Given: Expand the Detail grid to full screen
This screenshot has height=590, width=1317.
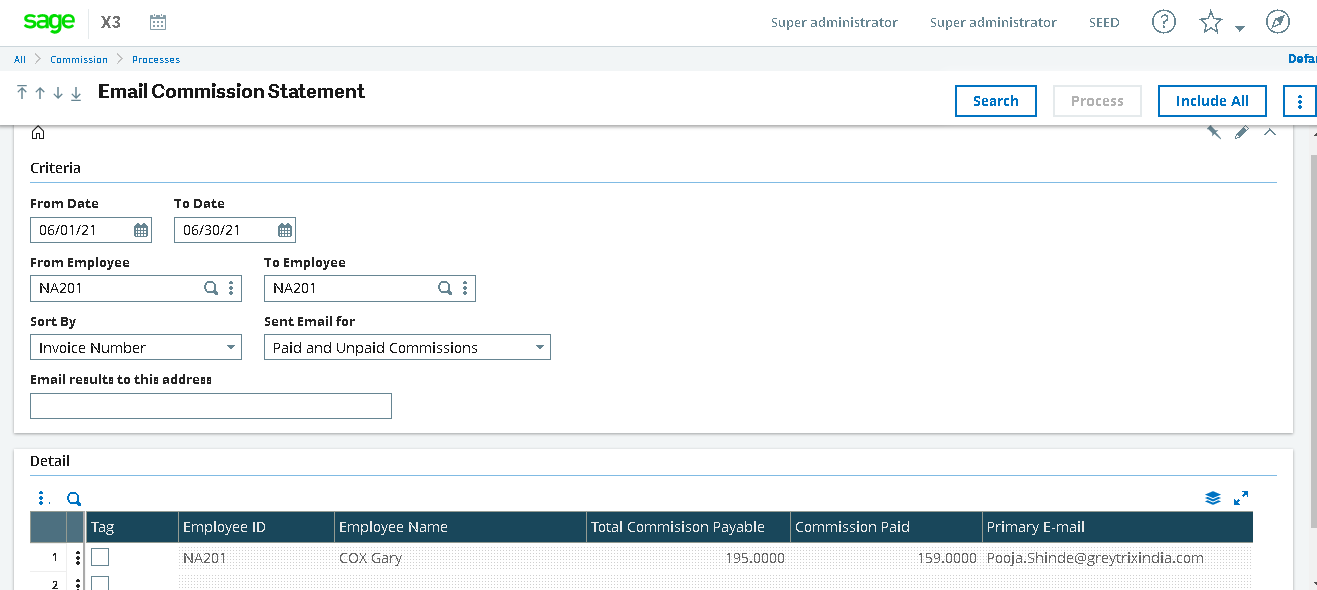Looking at the screenshot, I should point(1241,497).
